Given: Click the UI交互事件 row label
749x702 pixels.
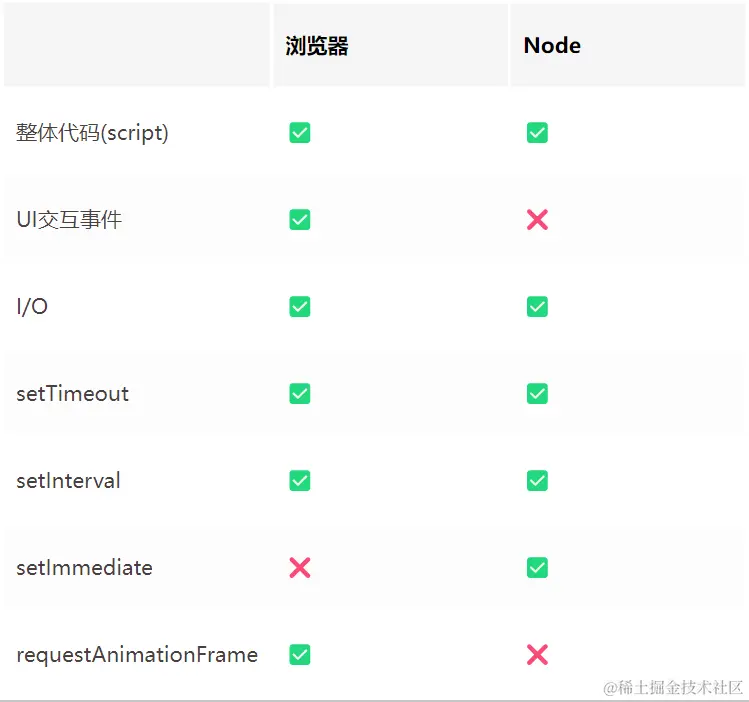Looking at the screenshot, I should coord(69,220).
